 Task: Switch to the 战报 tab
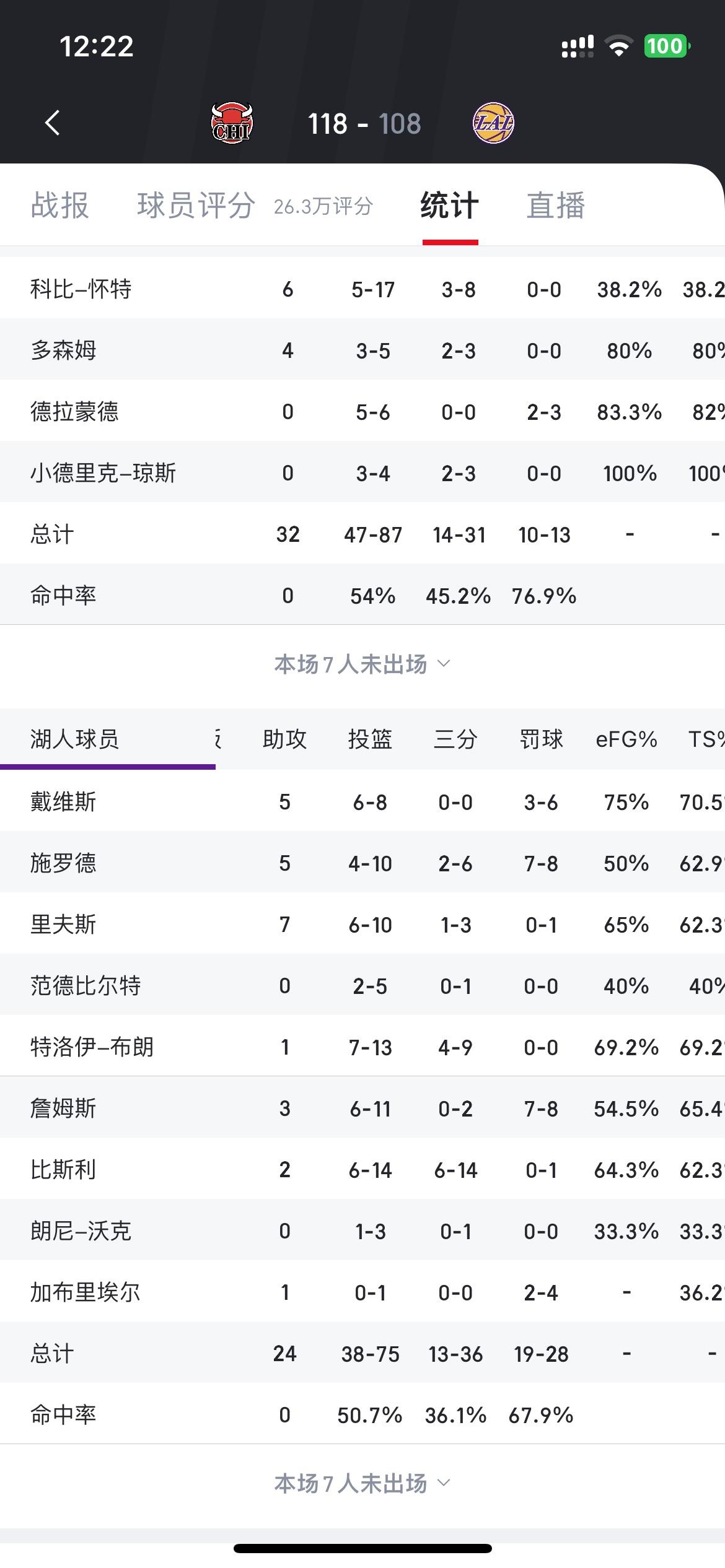coord(60,205)
